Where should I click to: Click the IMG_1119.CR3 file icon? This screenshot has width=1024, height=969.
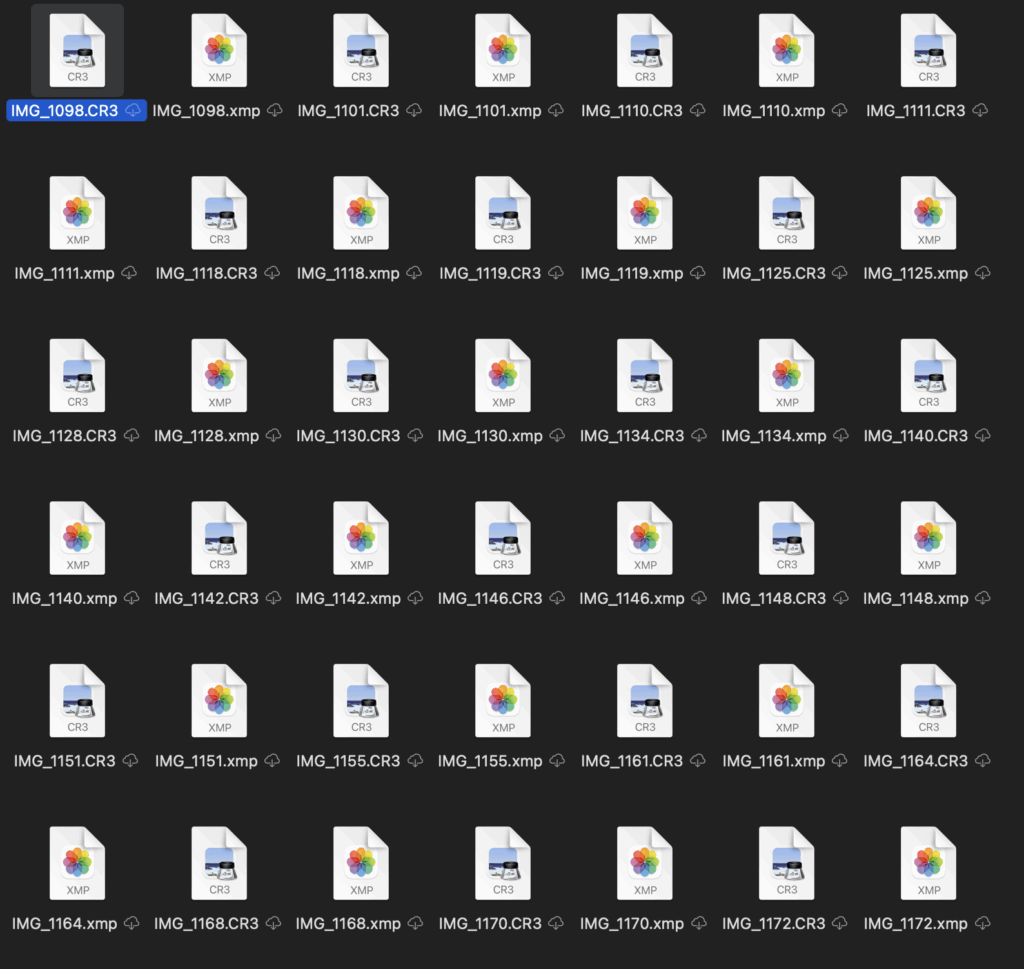click(503, 212)
